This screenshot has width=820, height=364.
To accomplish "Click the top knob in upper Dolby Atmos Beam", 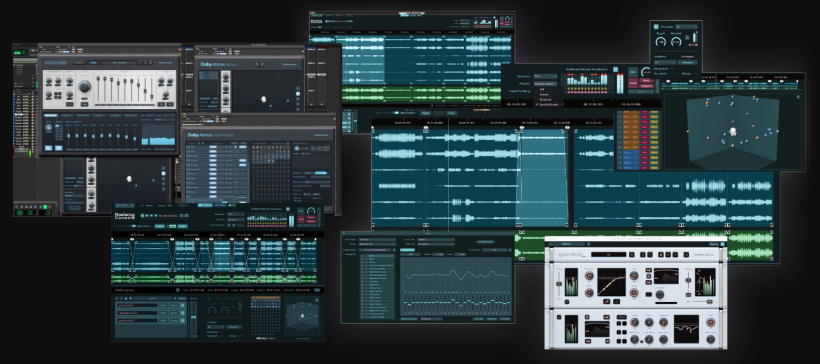I will tap(225, 77).
